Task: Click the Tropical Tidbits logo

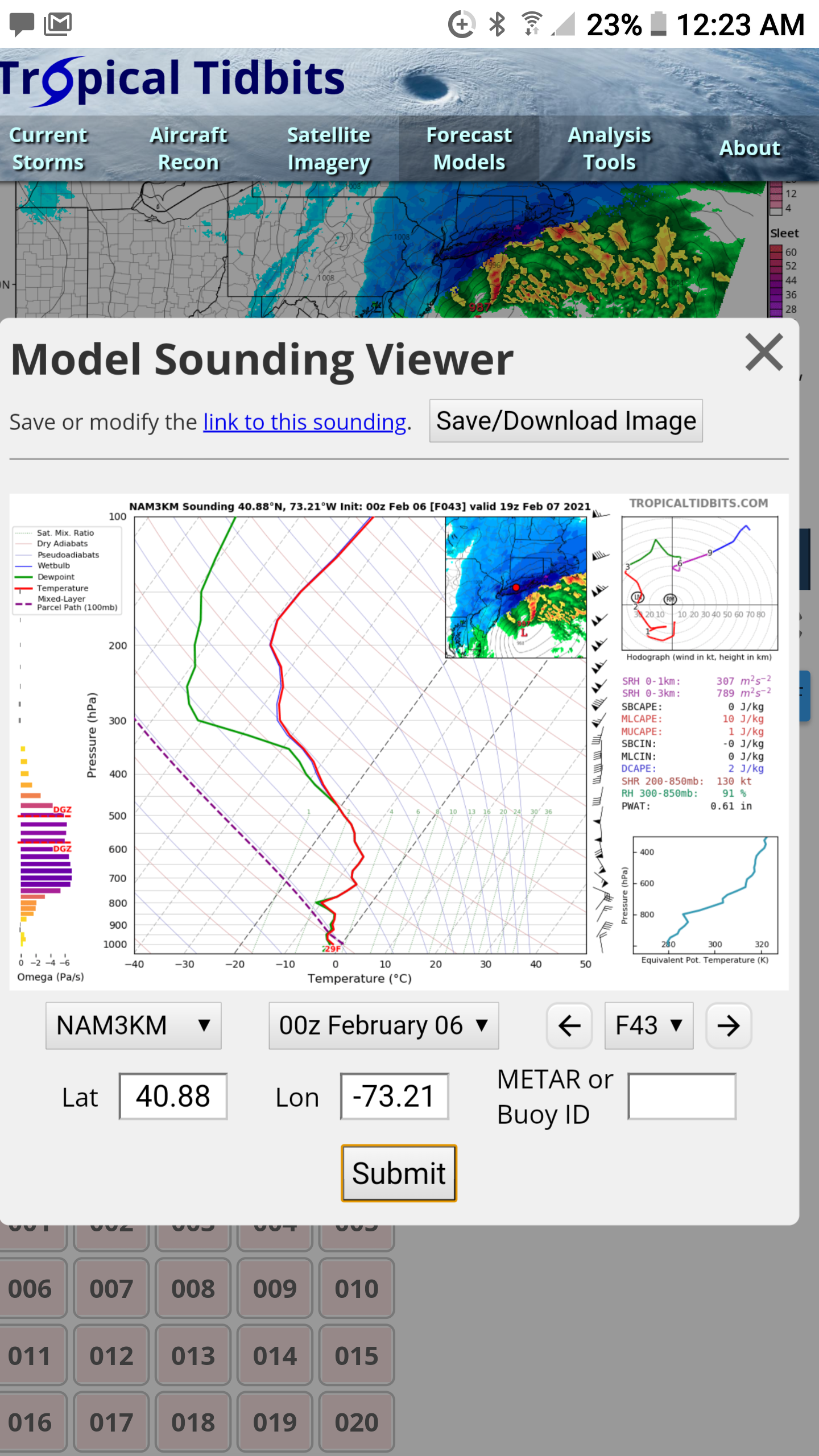Action: click(172, 80)
